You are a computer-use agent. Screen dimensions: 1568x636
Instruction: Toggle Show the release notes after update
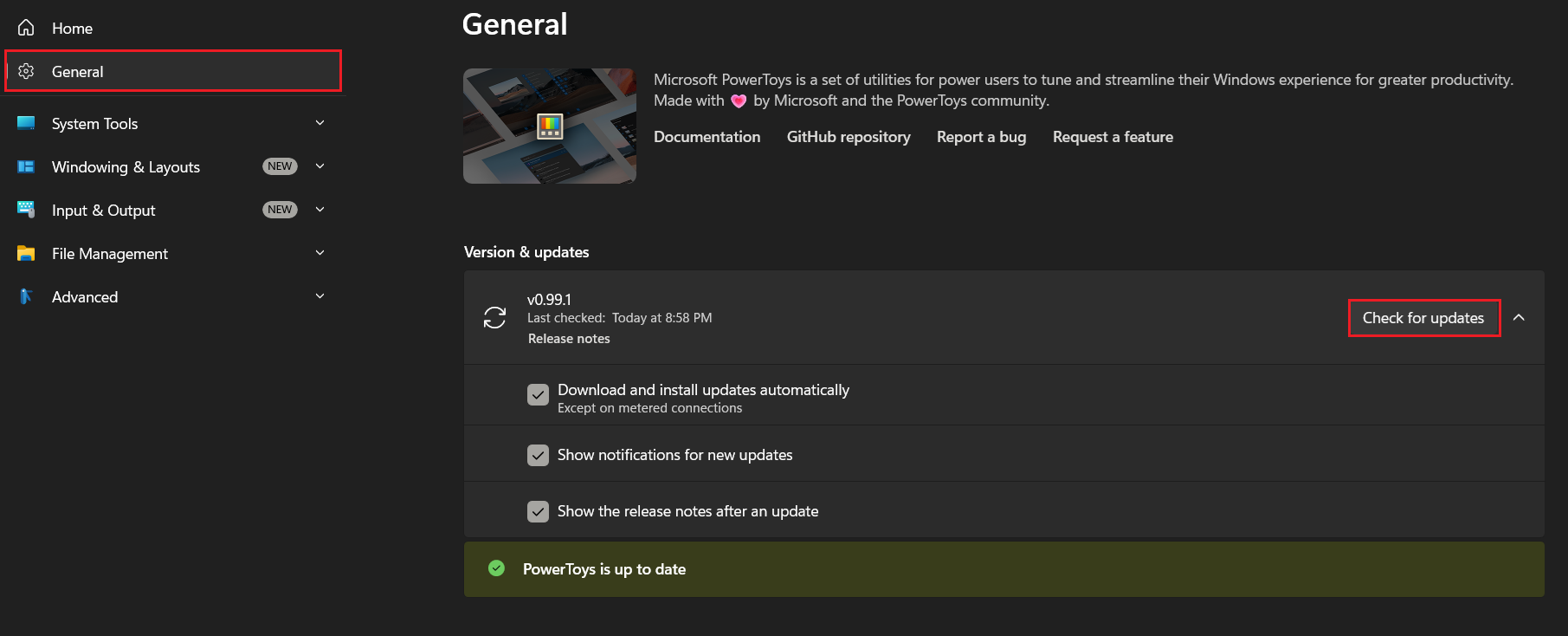click(x=538, y=511)
